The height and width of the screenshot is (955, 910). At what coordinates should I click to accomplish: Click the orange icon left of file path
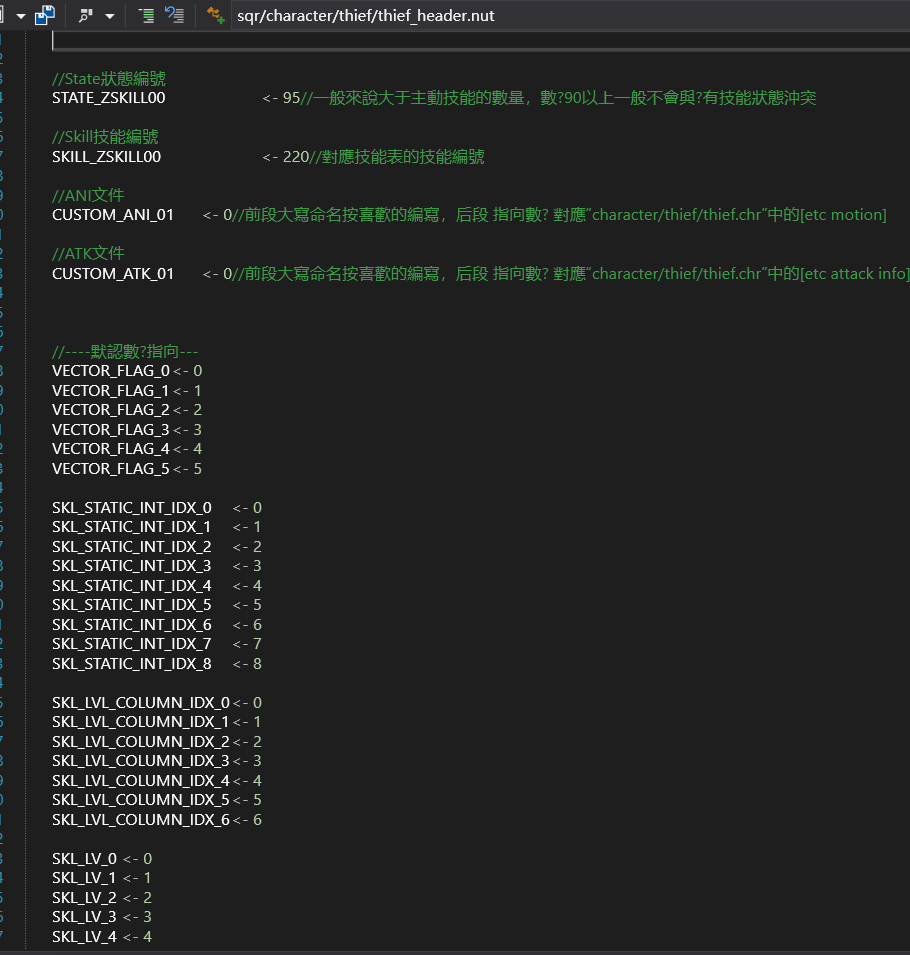pos(215,15)
